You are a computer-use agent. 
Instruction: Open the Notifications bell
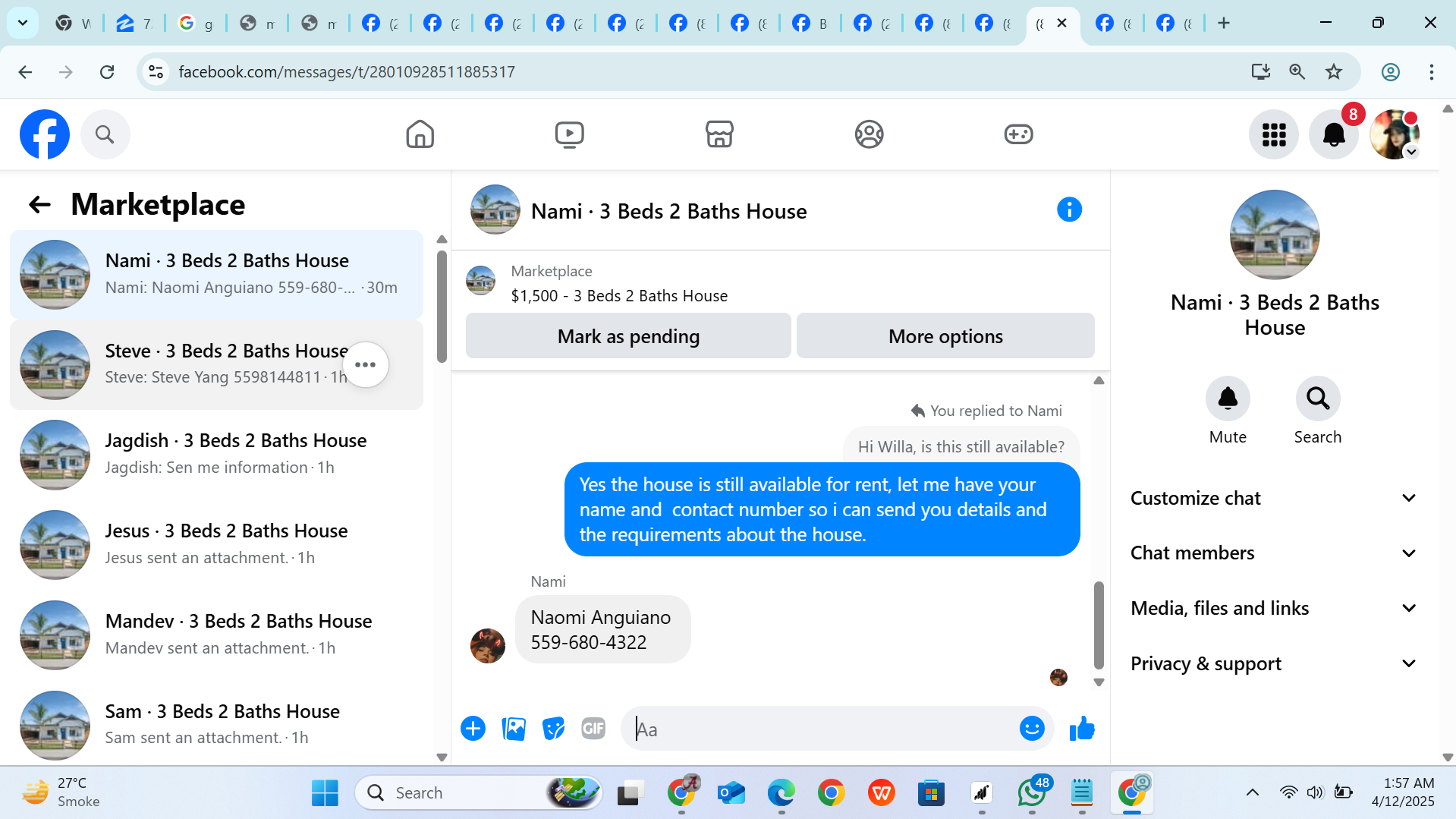[x=1334, y=135]
